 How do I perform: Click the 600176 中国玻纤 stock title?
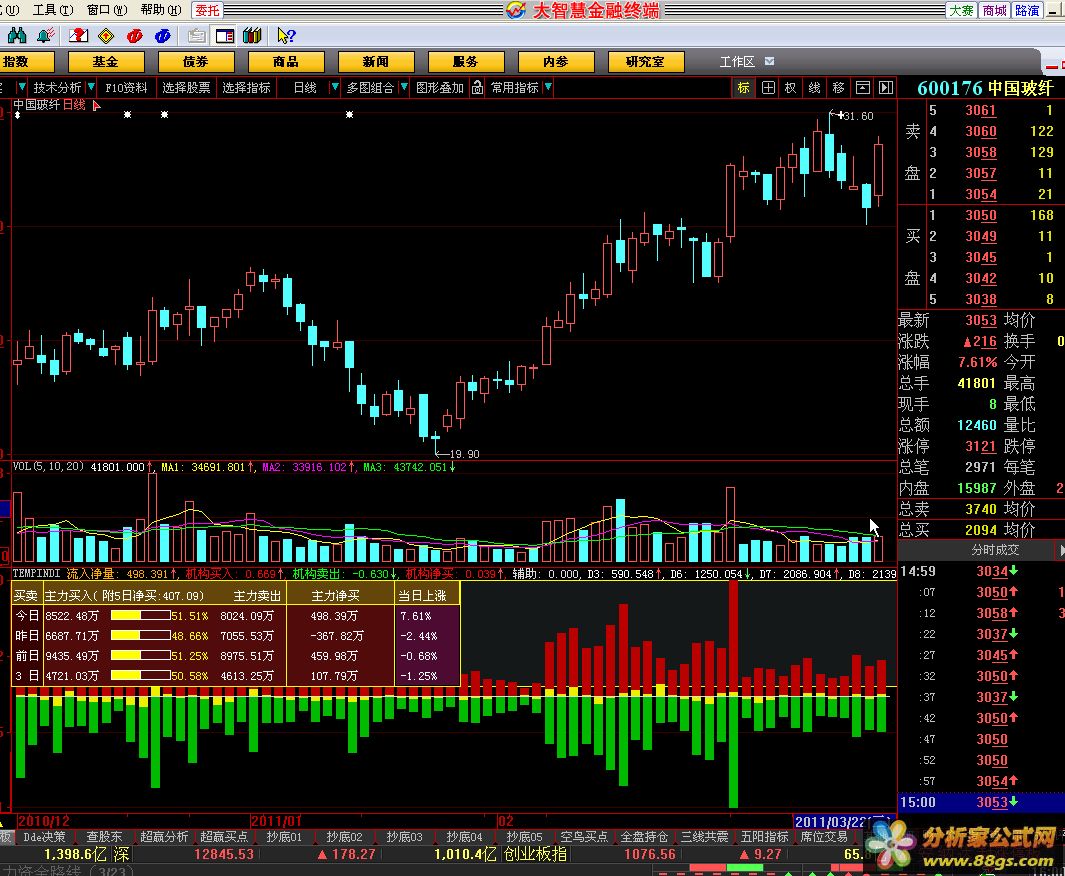pyautogui.click(x=985, y=88)
